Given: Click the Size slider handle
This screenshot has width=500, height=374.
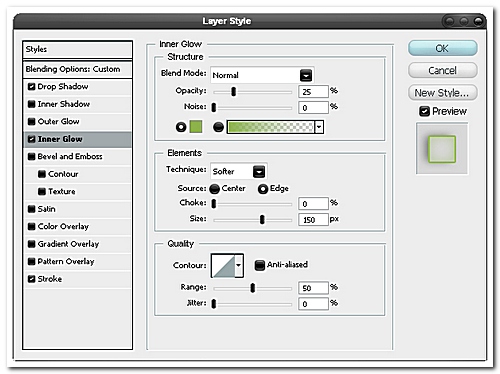Looking at the screenshot, I should 262,219.
